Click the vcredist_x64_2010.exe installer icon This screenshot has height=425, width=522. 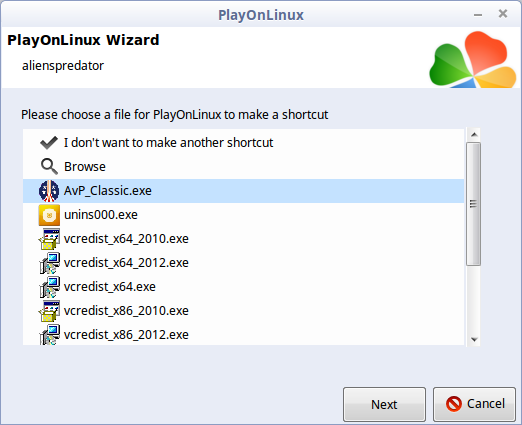49,239
